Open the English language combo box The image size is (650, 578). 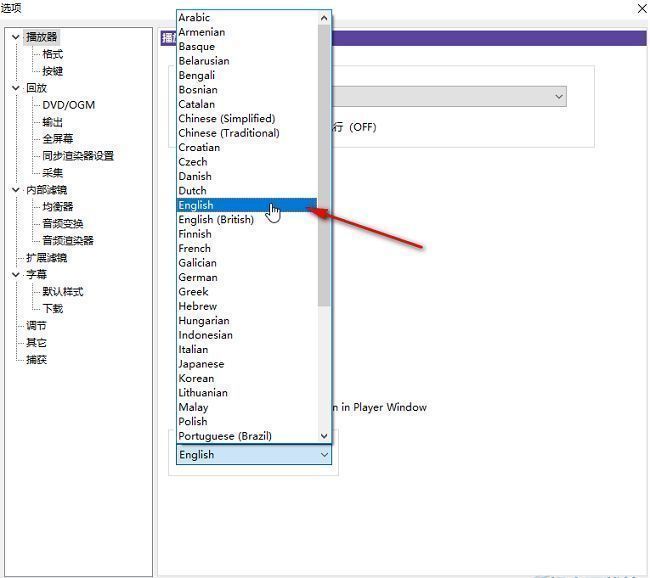[254, 454]
